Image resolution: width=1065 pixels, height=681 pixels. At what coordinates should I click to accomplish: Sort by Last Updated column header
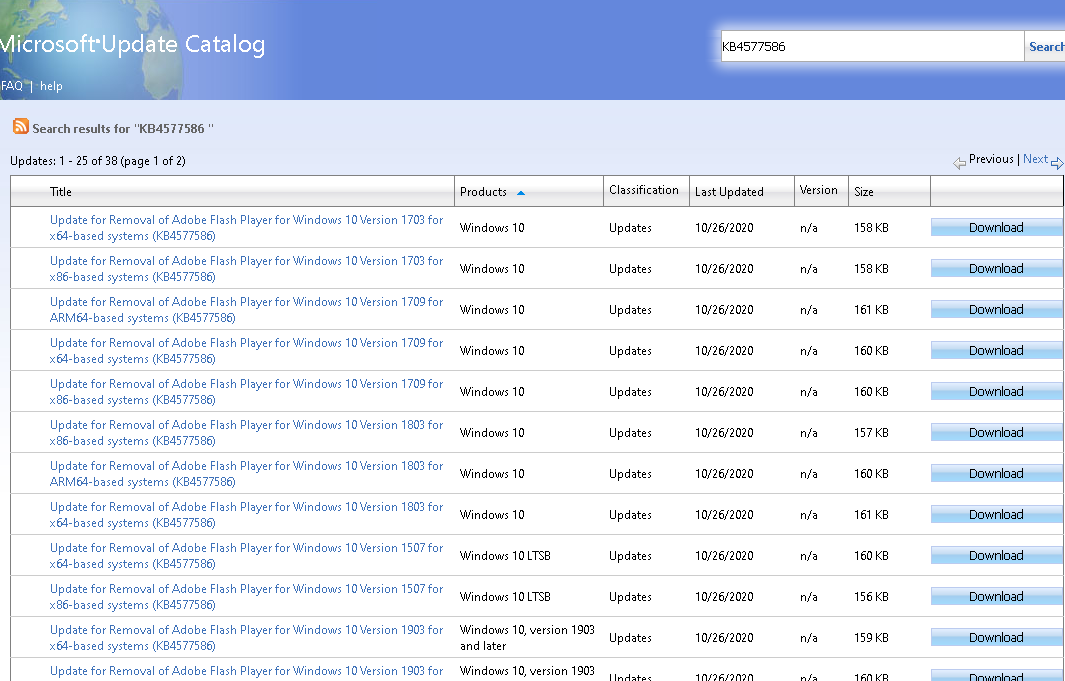pos(729,191)
